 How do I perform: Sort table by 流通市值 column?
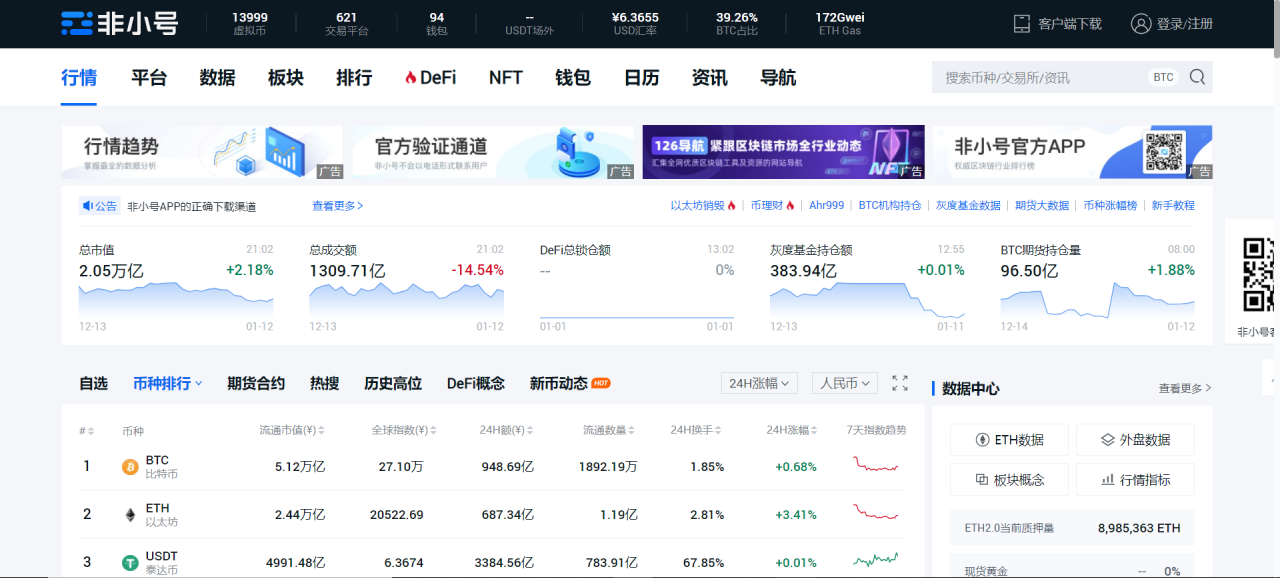click(x=293, y=431)
